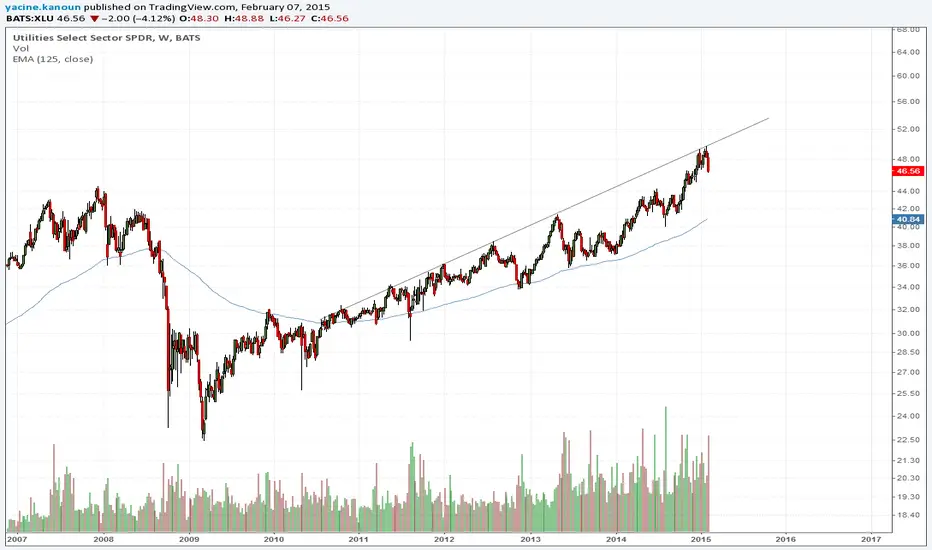The height and width of the screenshot is (550, 932).
Task: Click the 25.50 price axis label
Action: 908,393
